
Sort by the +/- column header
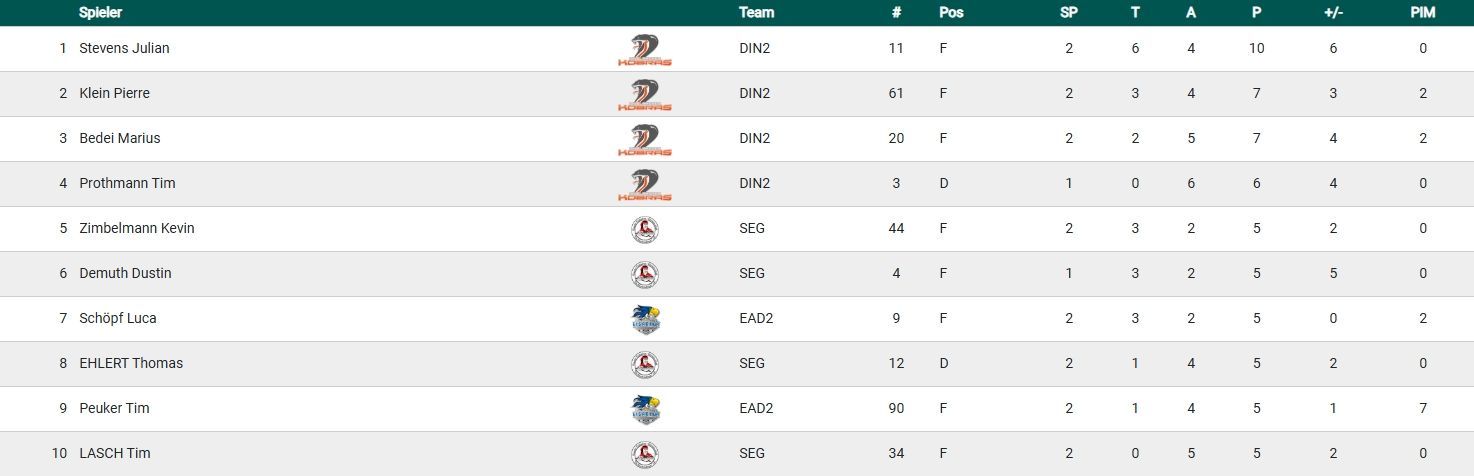1333,13
